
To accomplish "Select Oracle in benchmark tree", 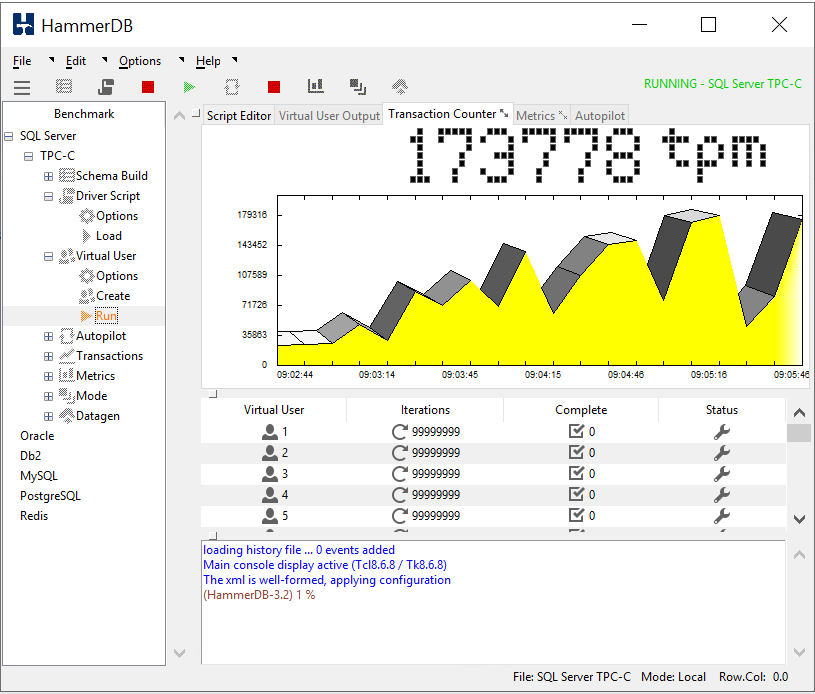I will click(x=37, y=436).
